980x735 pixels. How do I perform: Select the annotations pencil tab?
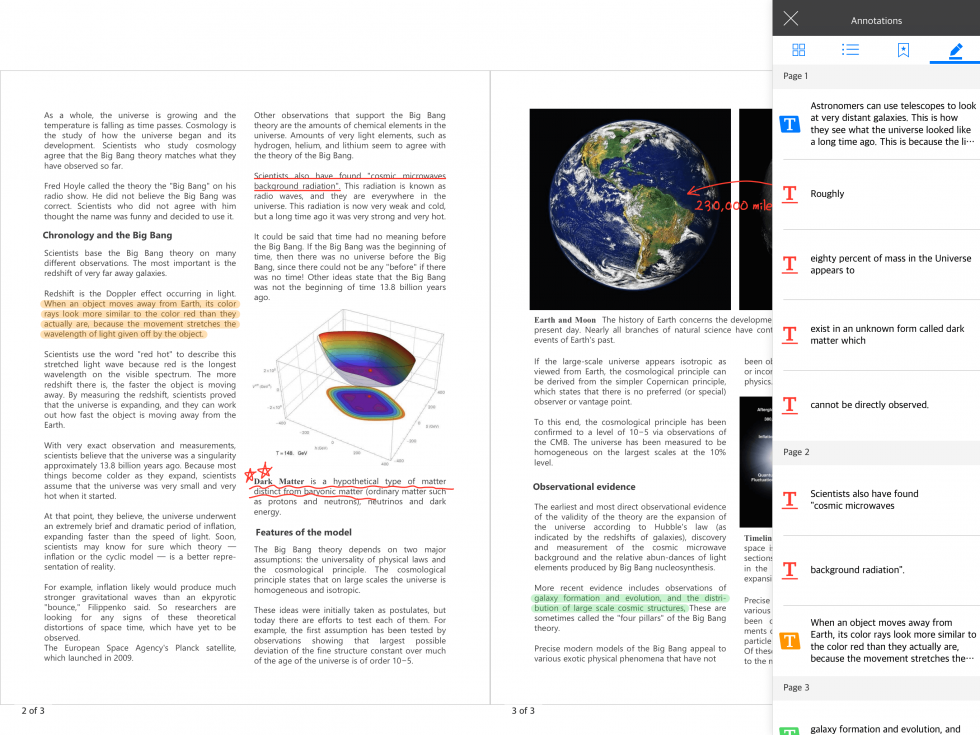pos(956,50)
